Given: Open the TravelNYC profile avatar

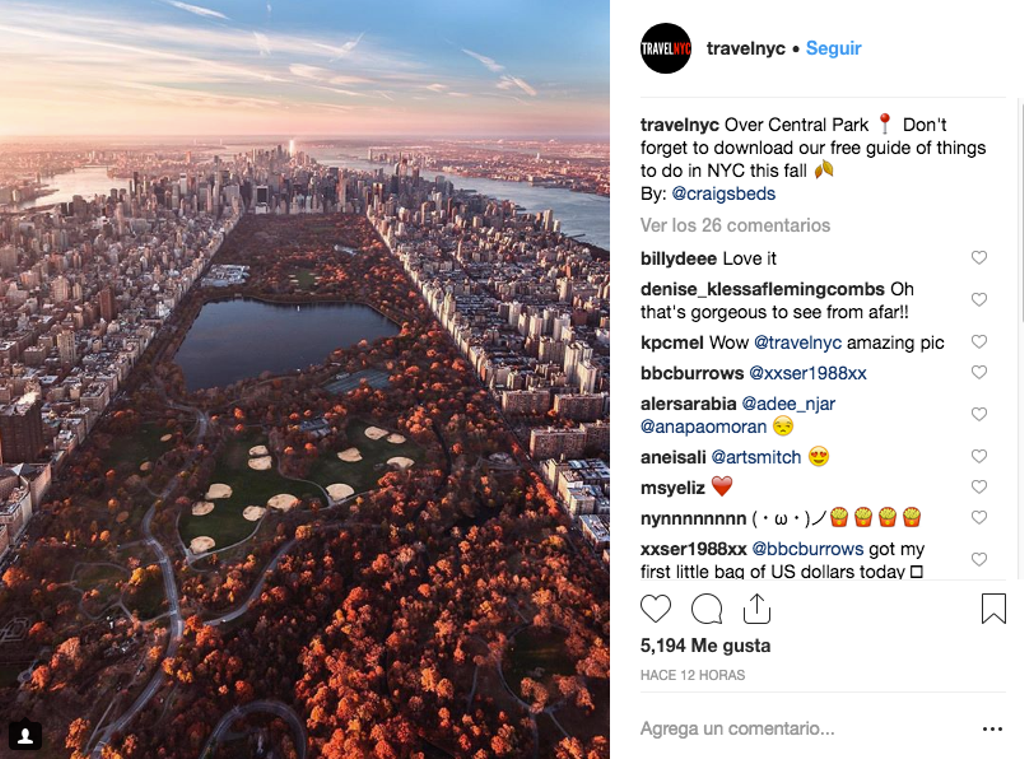Looking at the screenshot, I should [x=665, y=48].
